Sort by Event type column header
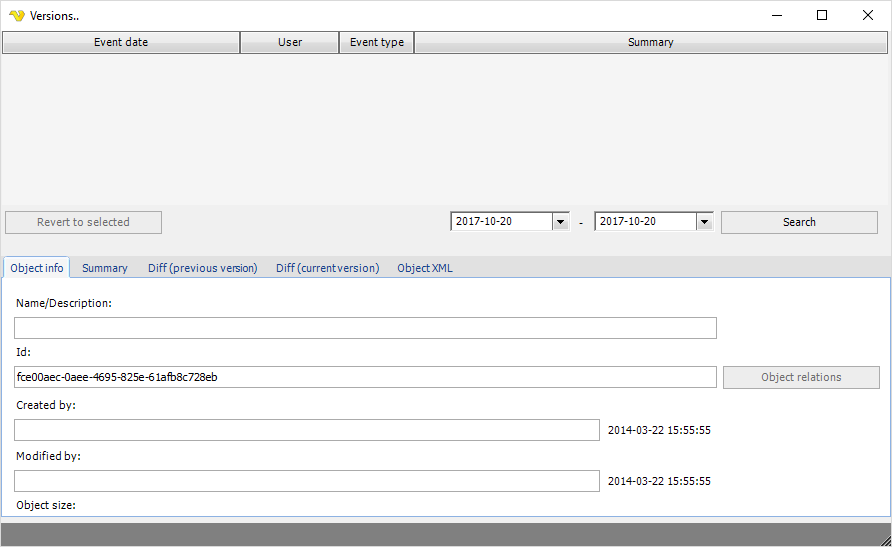This screenshot has width=892, height=547. point(377,42)
